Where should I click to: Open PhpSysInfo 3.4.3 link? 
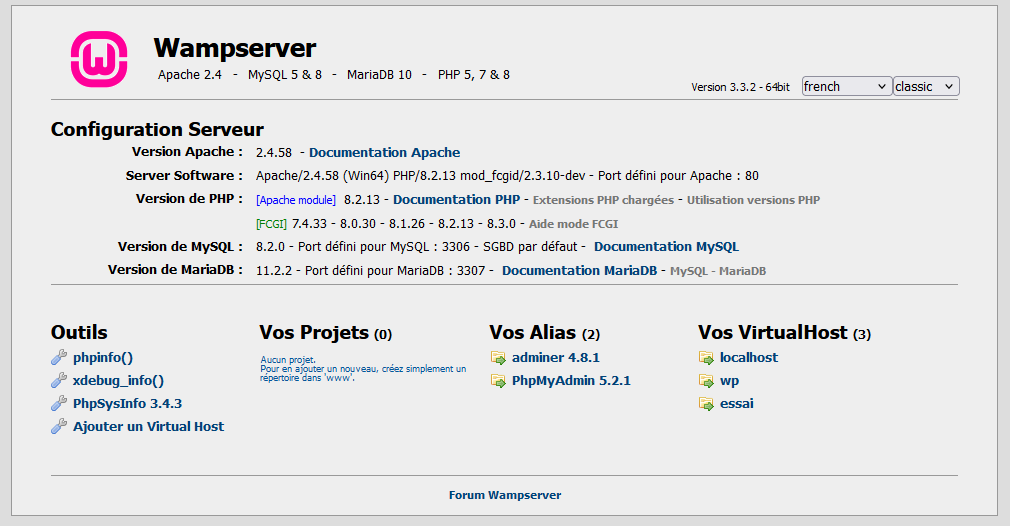[128, 404]
